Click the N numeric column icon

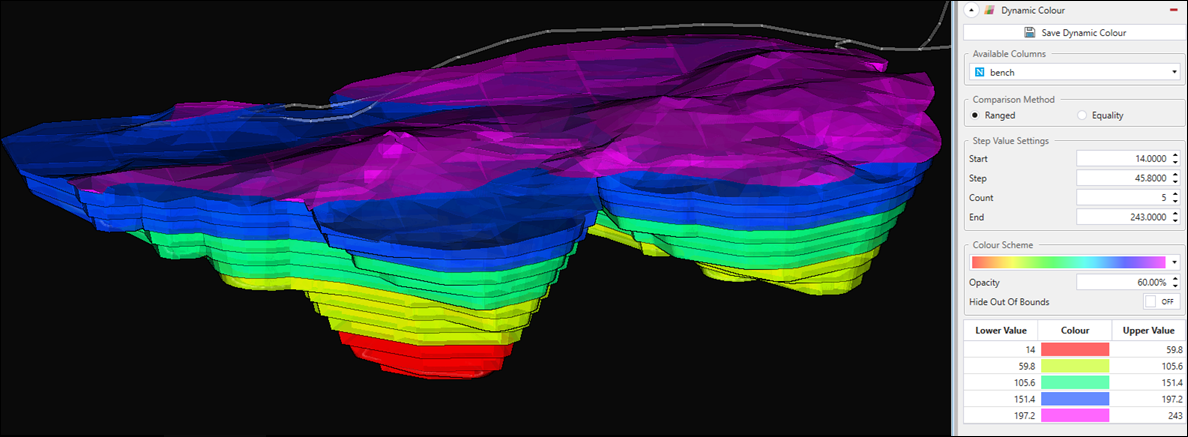tap(979, 72)
